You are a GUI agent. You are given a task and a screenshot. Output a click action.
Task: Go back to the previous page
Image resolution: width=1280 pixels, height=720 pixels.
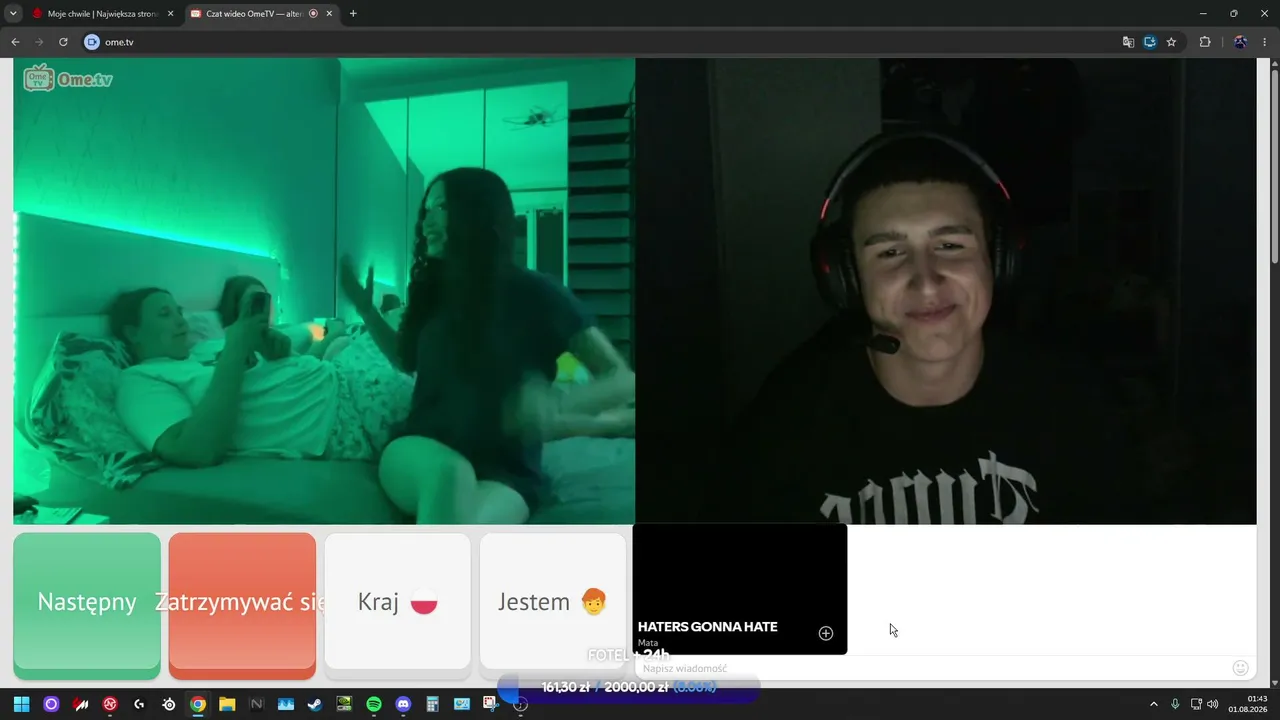[15, 42]
